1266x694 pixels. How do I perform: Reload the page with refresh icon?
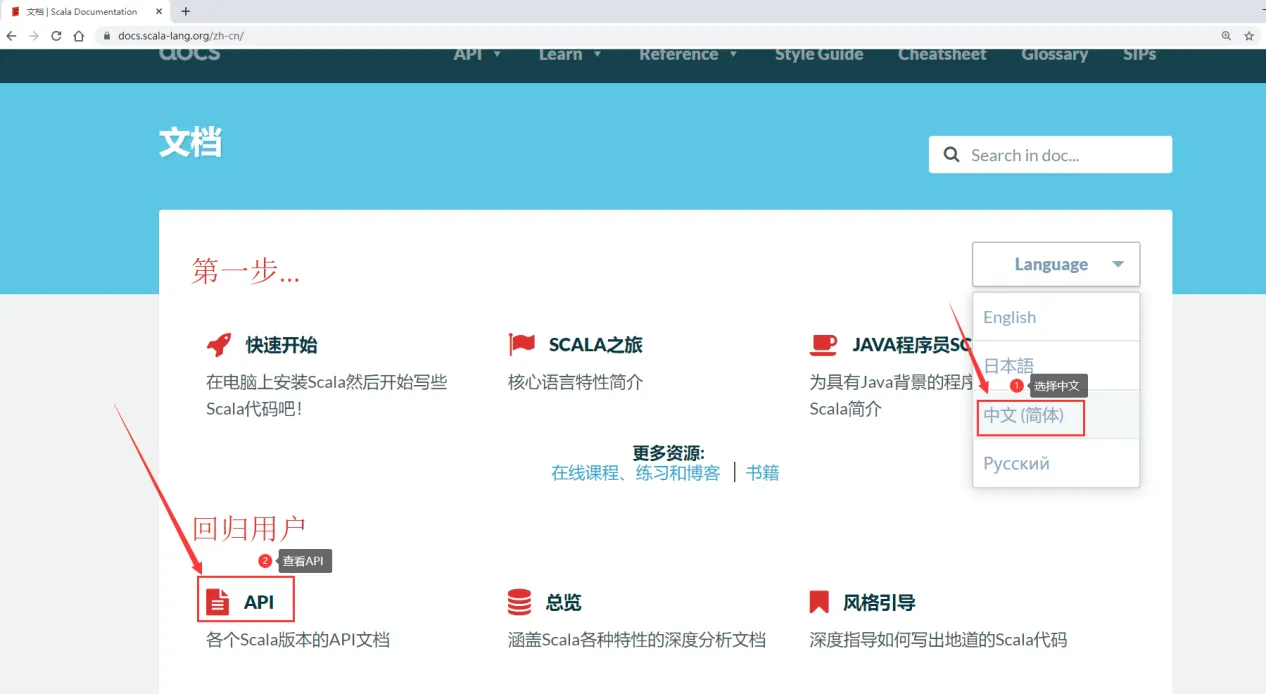56,35
